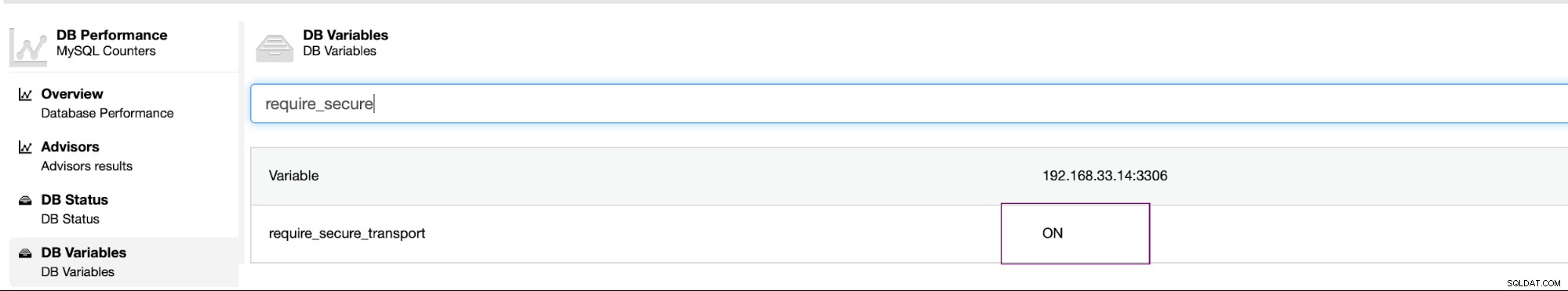Click the highlighted ON value cell
Screen dimensions: 1568x291
(x=1075, y=234)
